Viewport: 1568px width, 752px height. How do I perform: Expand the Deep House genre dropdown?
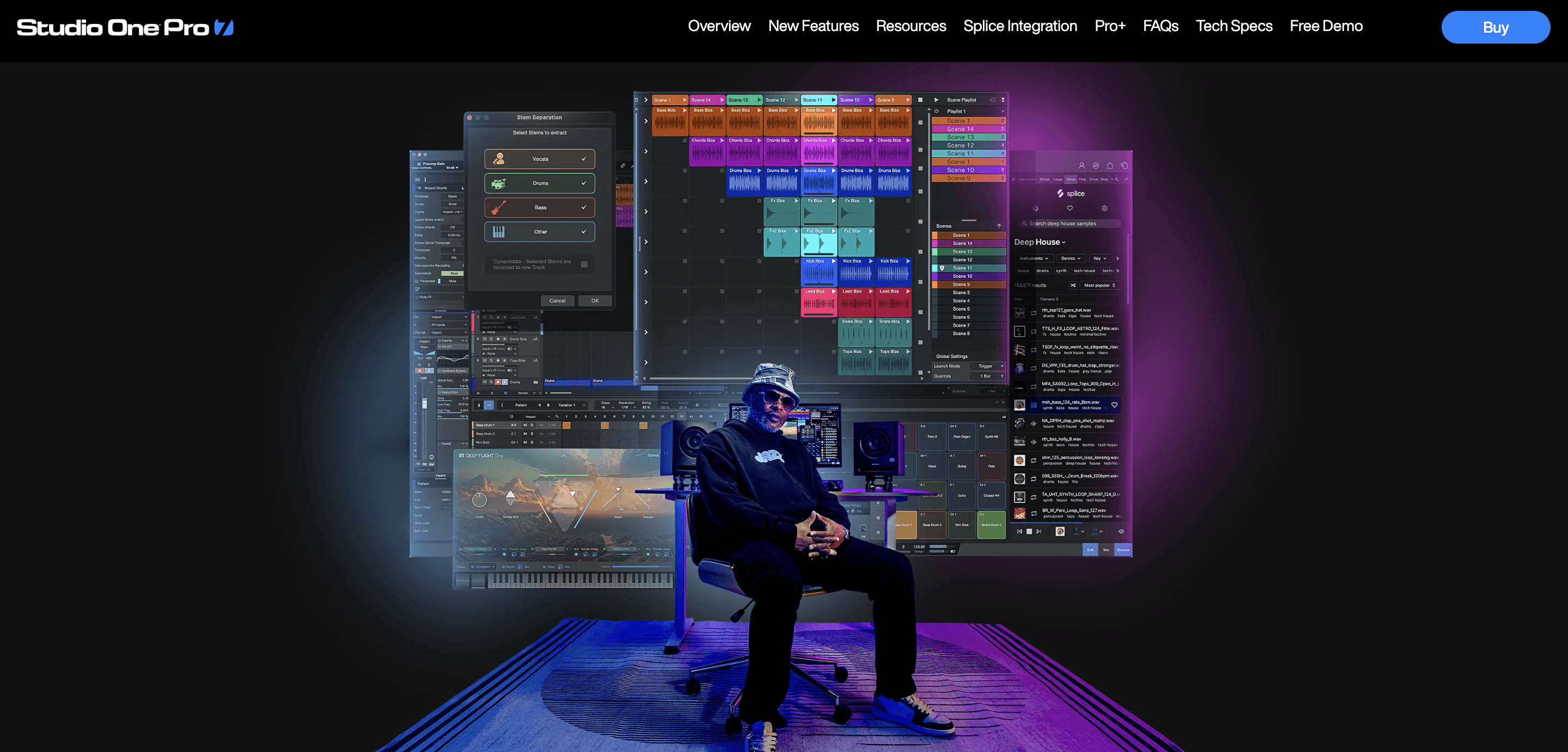pos(1064,242)
